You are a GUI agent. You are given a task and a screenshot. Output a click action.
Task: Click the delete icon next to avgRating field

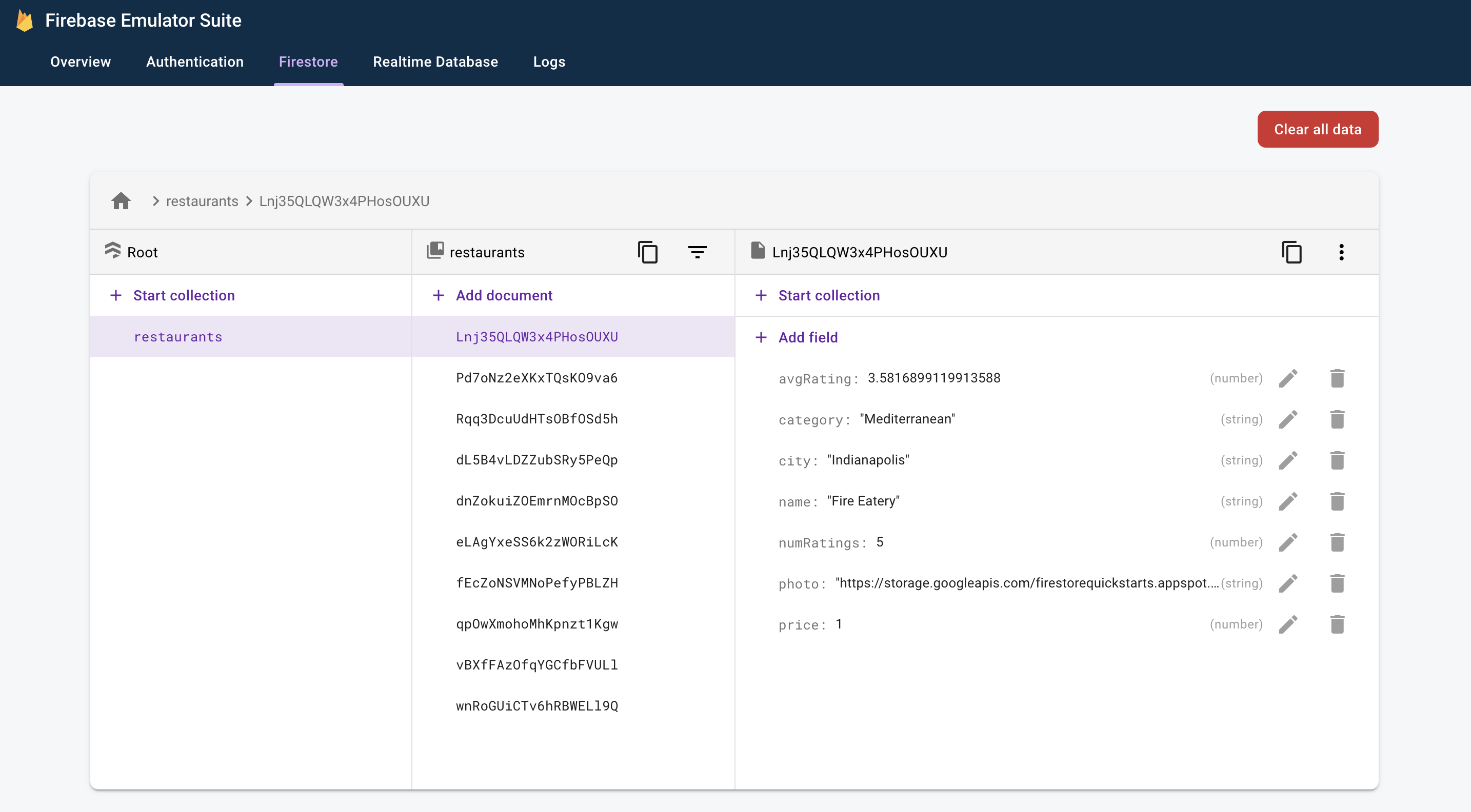1337,378
